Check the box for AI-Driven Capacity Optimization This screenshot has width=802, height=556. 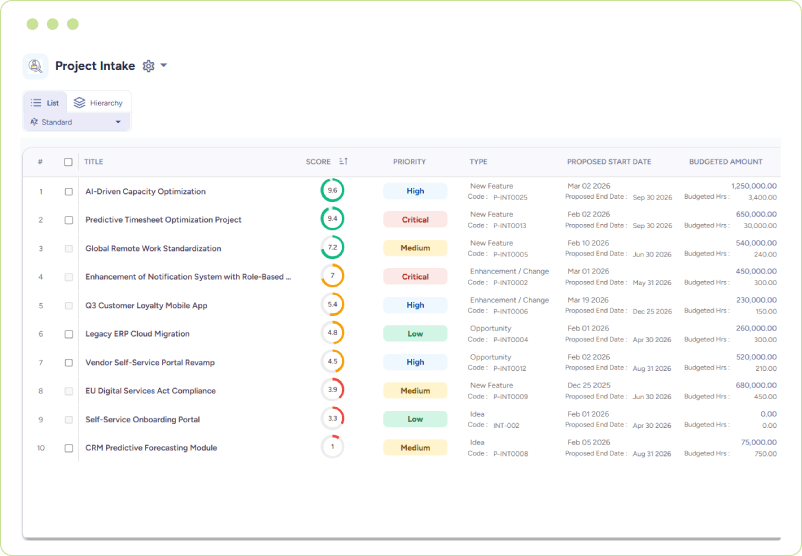tap(69, 191)
